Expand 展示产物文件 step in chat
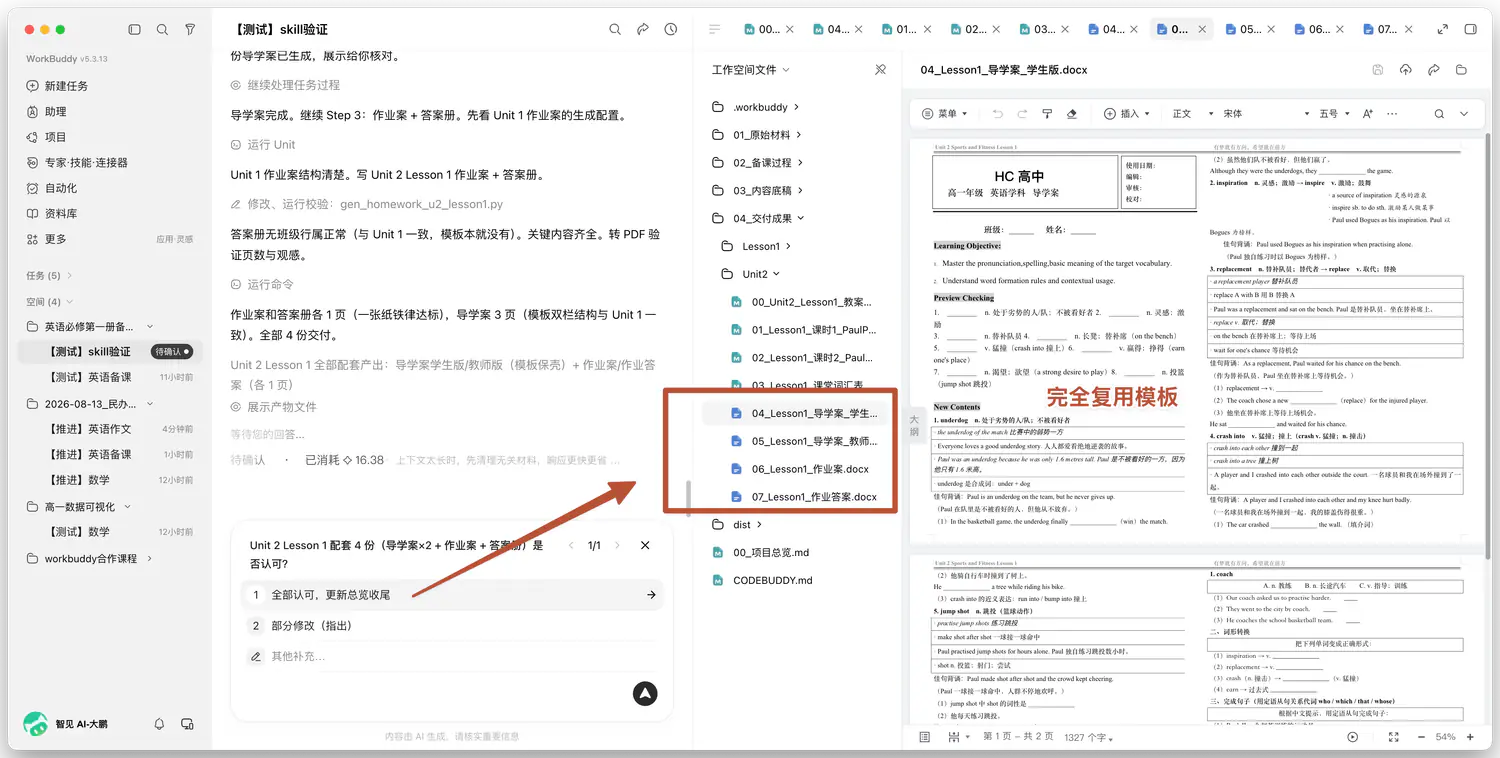The image size is (1500, 758). tap(273, 407)
